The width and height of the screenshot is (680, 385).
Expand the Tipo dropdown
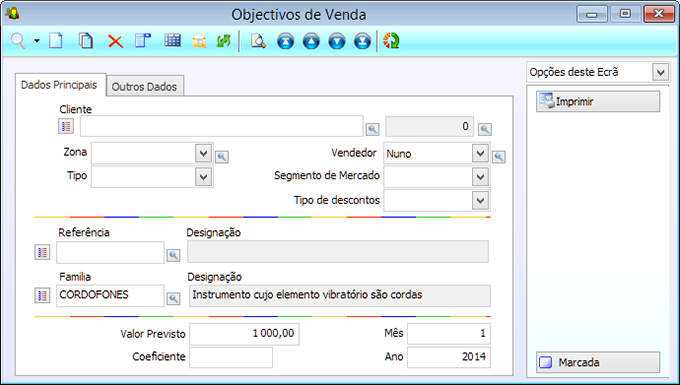point(203,177)
